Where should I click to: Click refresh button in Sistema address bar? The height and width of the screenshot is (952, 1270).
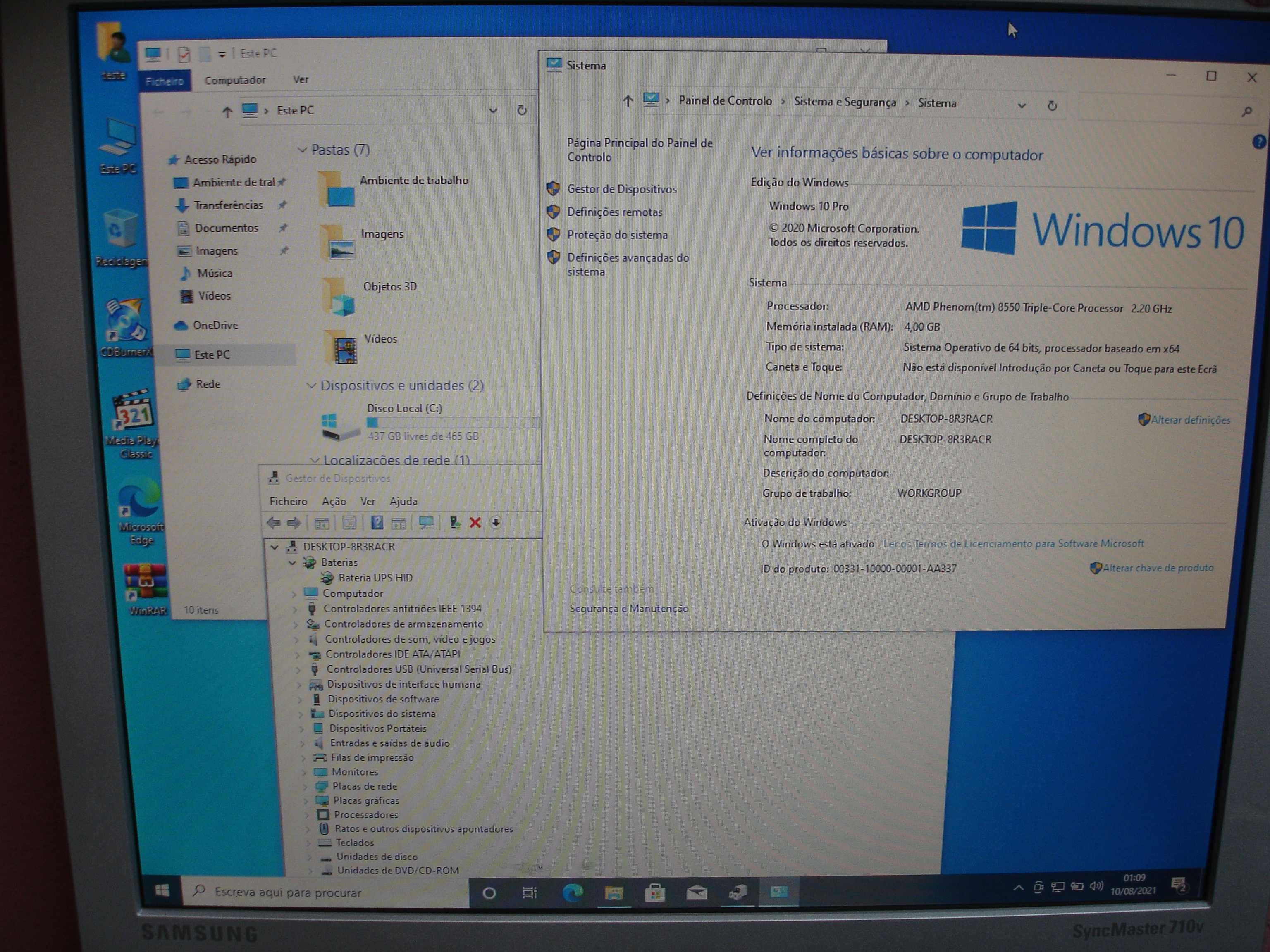coord(1052,106)
